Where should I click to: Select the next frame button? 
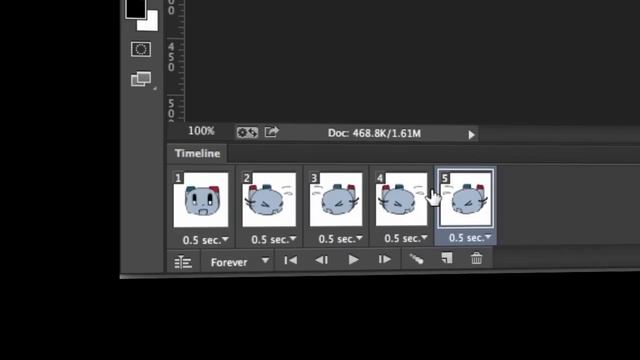[384, 259]
